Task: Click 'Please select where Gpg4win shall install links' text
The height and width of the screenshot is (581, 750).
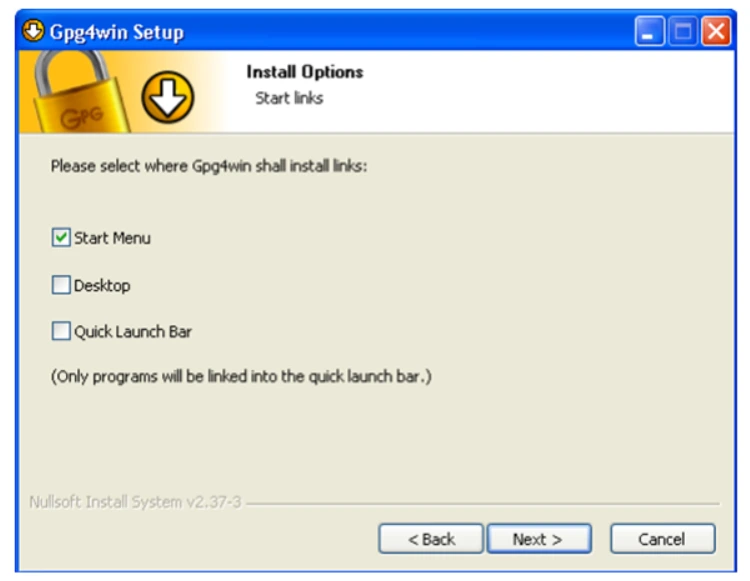Action: (x=209, y=166)
